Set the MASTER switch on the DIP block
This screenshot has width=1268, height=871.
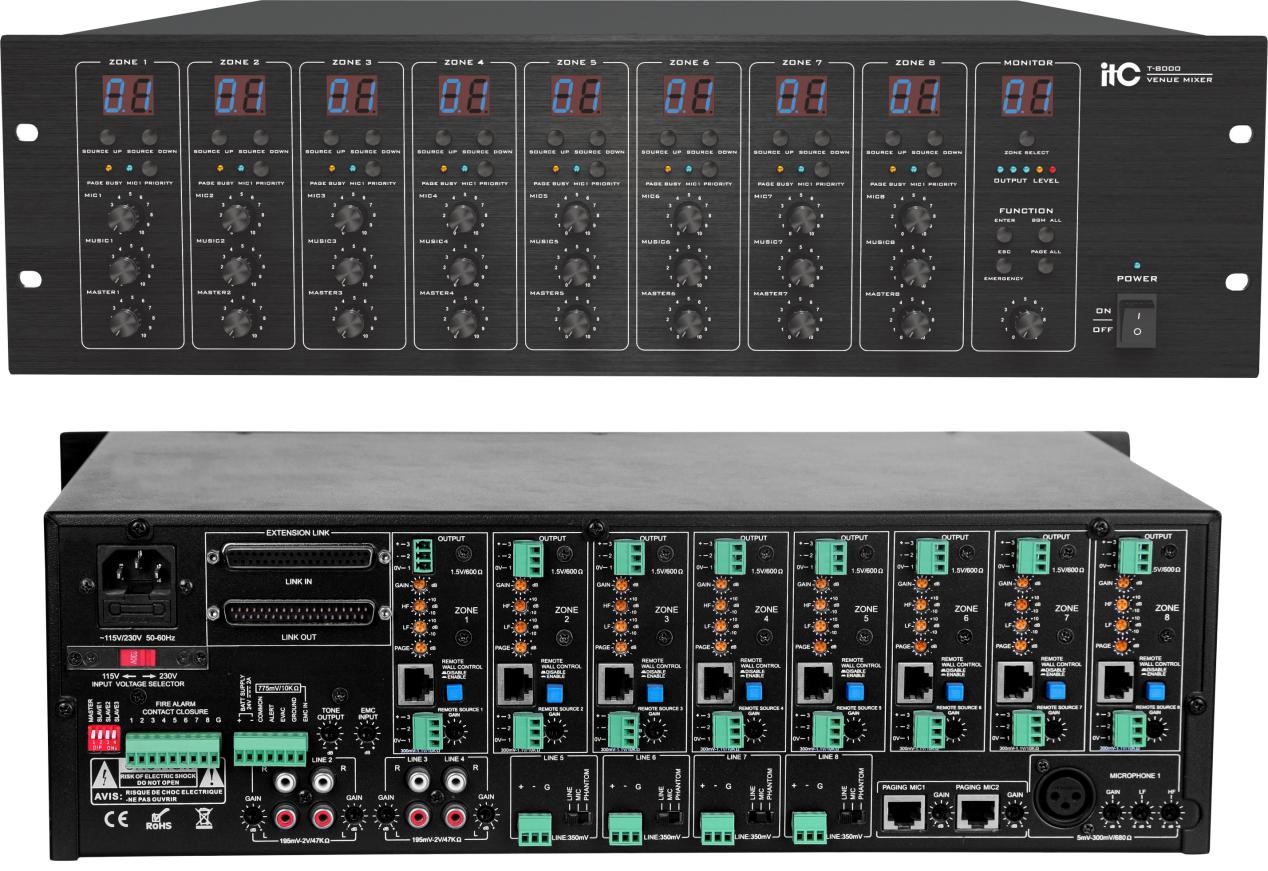coord(93,734)
